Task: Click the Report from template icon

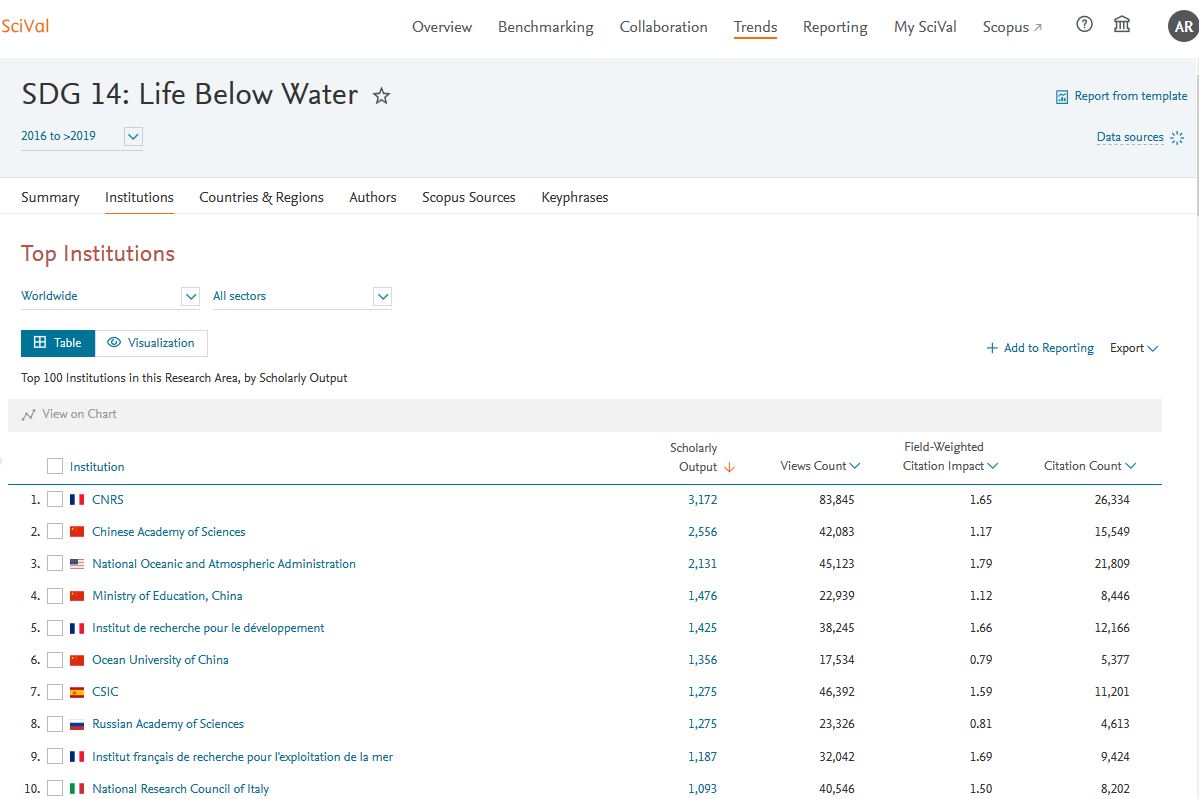Action: pyautogui.click(x=1062, y=97)
